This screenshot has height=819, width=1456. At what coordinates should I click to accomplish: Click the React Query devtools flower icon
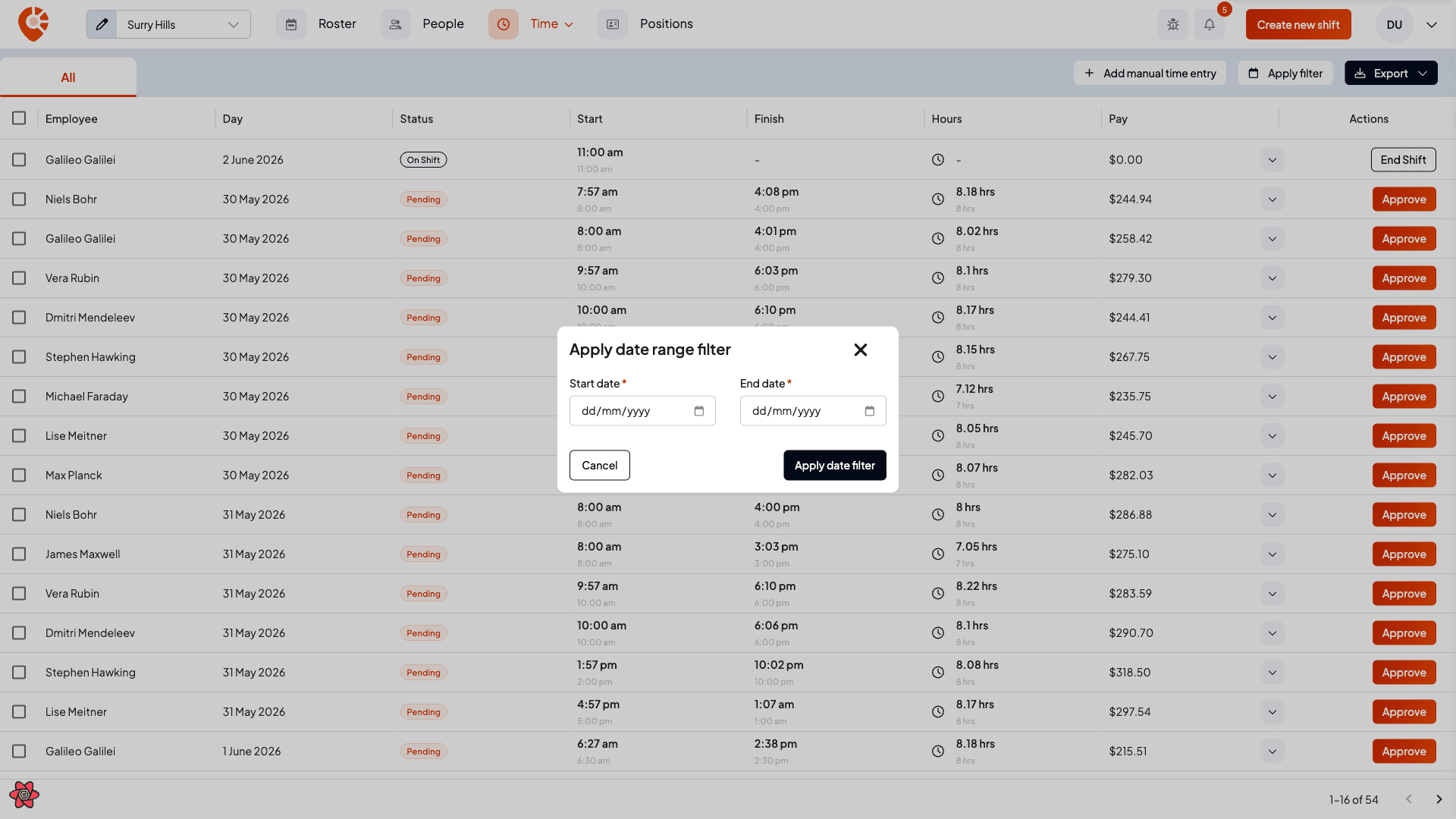[x=24, y=795]
